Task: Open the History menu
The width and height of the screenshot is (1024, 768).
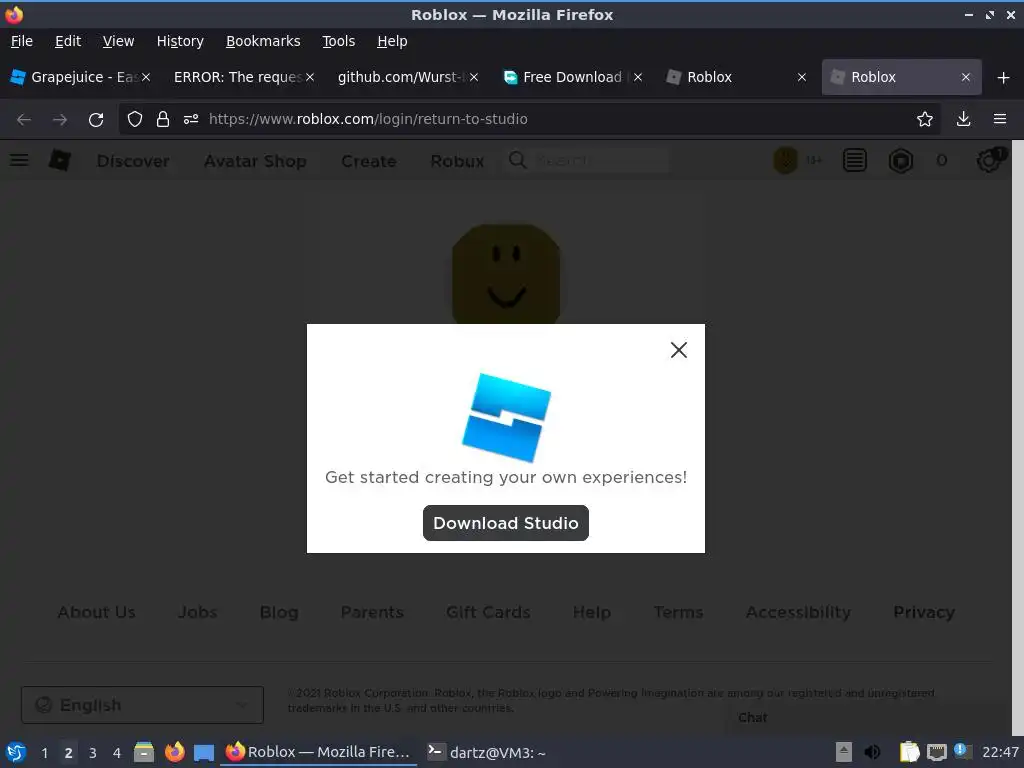Action: (x=180, y=41)
